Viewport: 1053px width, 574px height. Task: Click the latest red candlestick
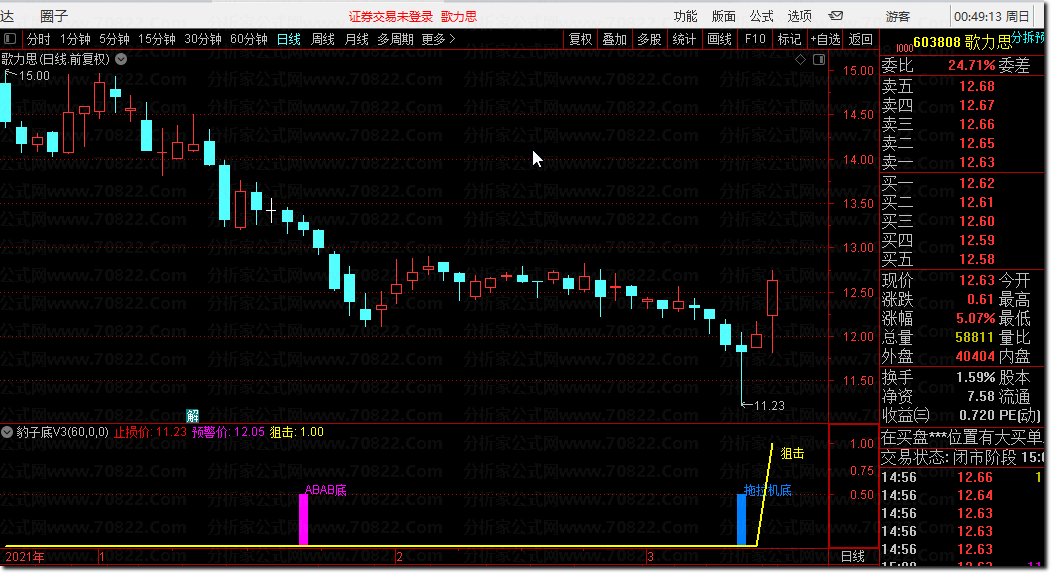(772, 299)
